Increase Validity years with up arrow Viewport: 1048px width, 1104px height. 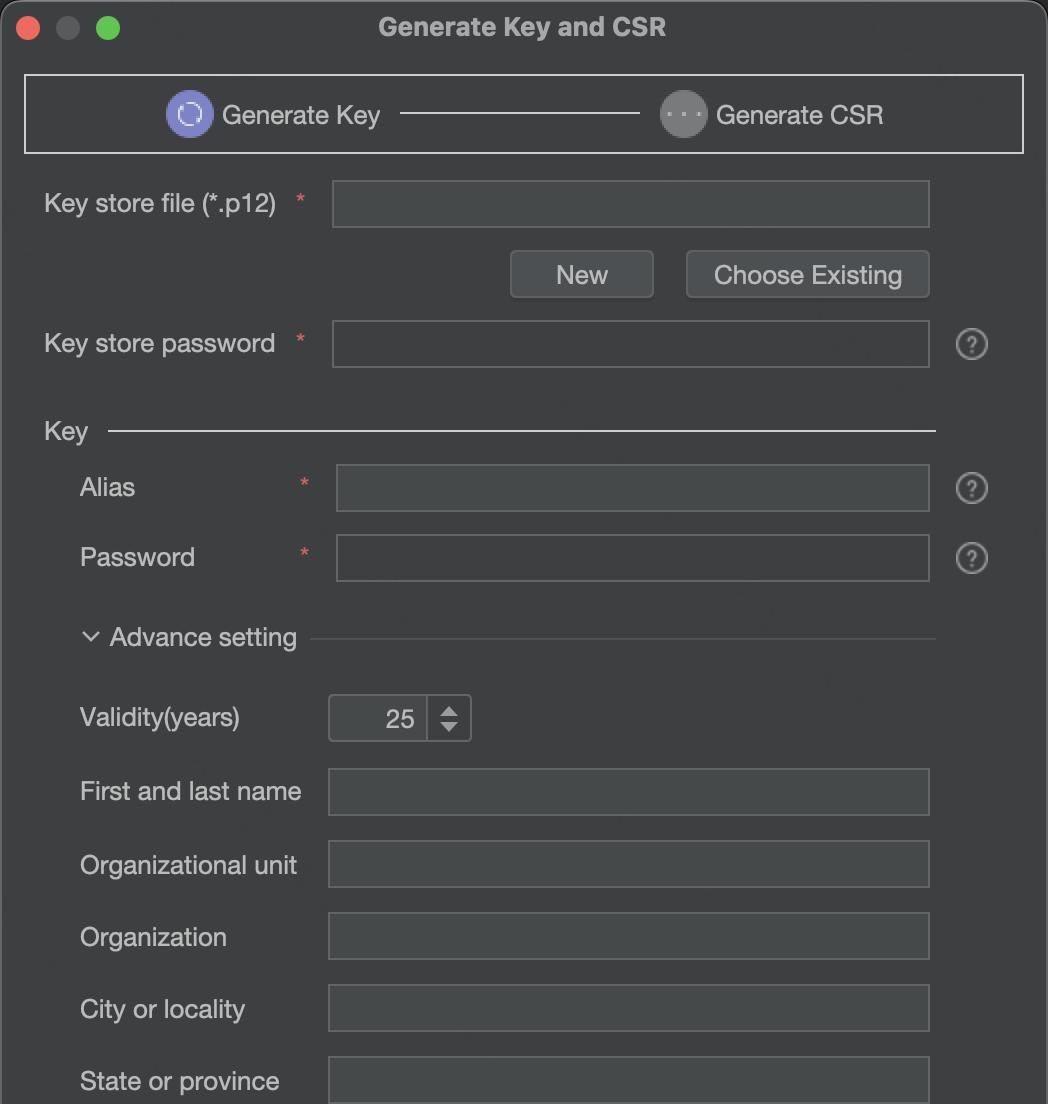click(449, 710)
